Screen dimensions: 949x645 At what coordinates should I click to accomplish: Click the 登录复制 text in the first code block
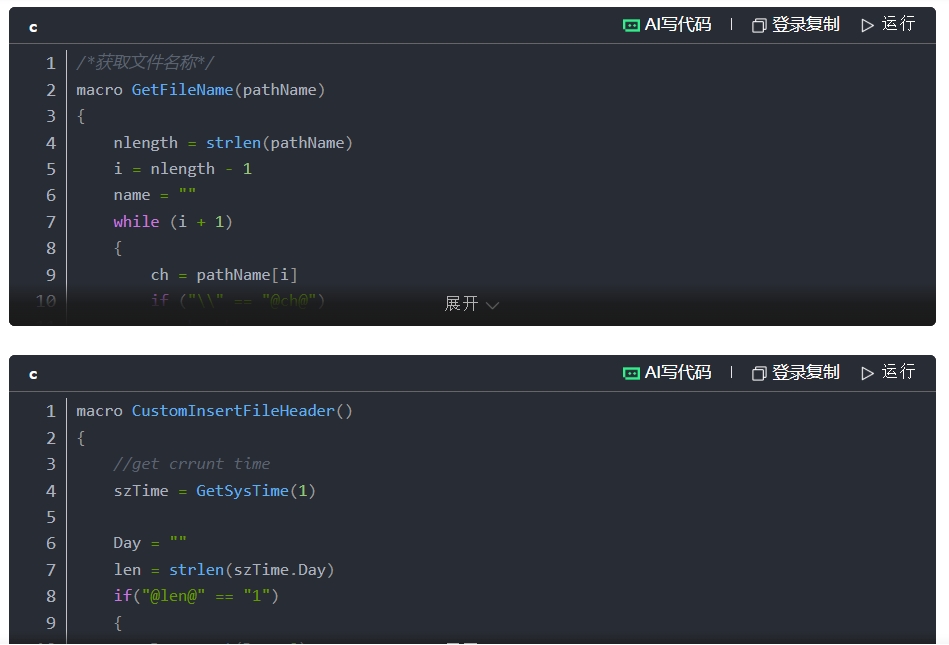coord(805,25)
